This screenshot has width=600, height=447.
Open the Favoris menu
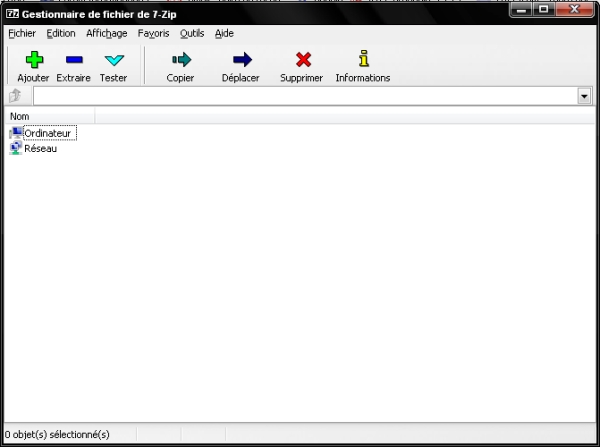153,33
